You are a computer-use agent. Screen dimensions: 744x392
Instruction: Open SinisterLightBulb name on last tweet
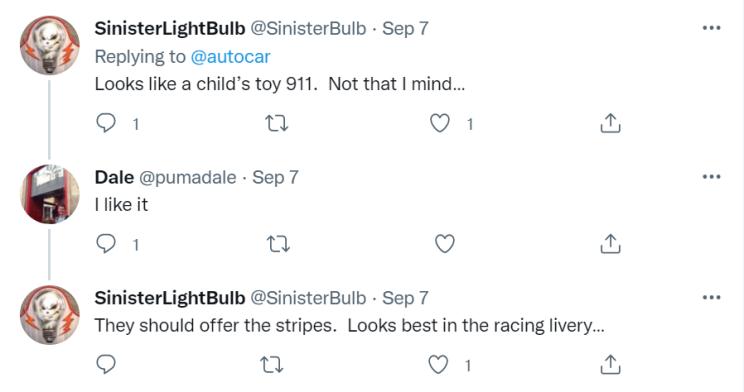[x=169, y=298]
